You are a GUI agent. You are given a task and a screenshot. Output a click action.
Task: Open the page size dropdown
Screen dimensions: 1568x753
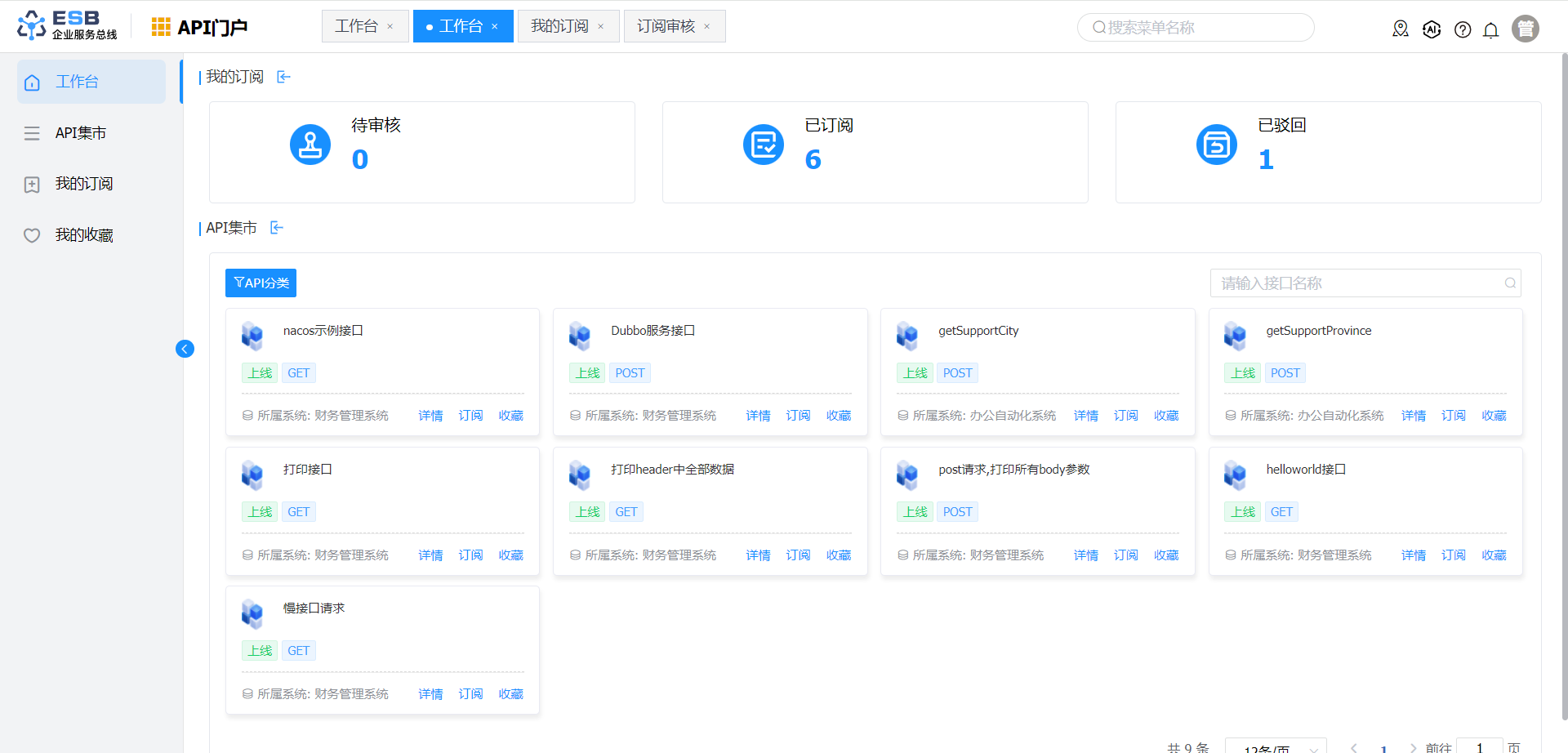coord(1276,746)
